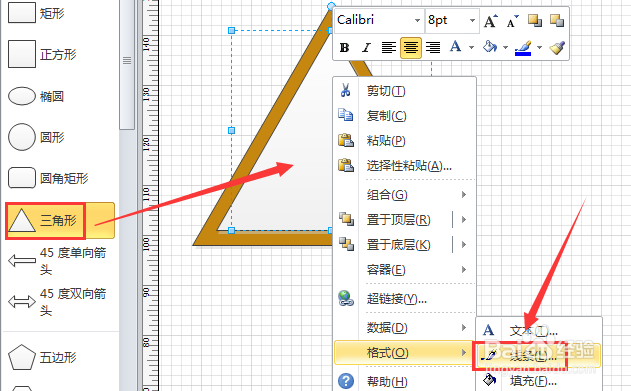
Task: Open the 格式(O) submenu
Action: pos(405,353)
